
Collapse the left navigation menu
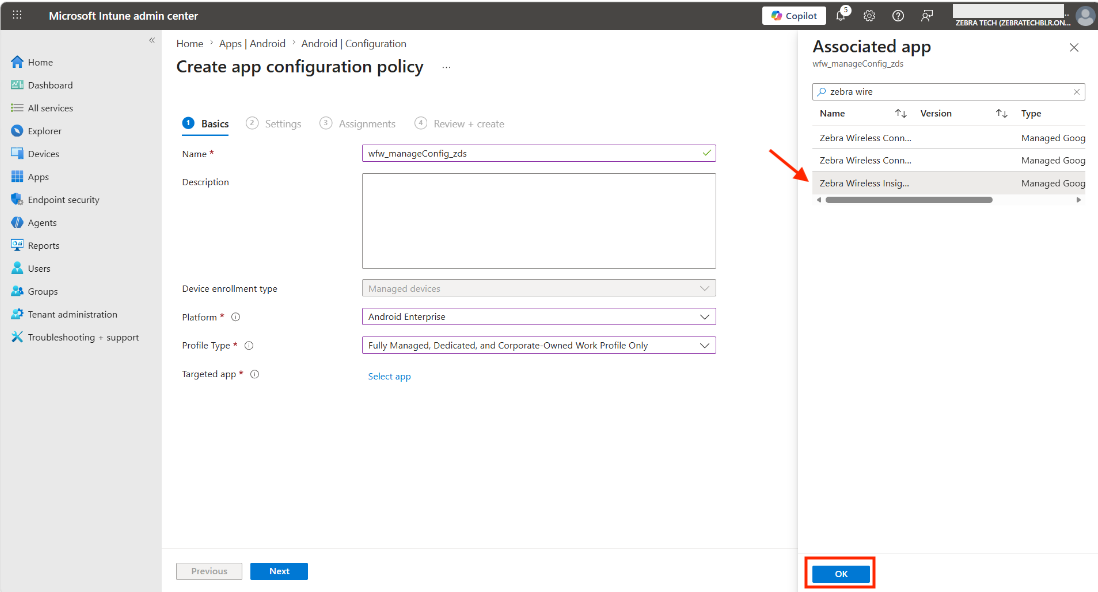point(152,41)
